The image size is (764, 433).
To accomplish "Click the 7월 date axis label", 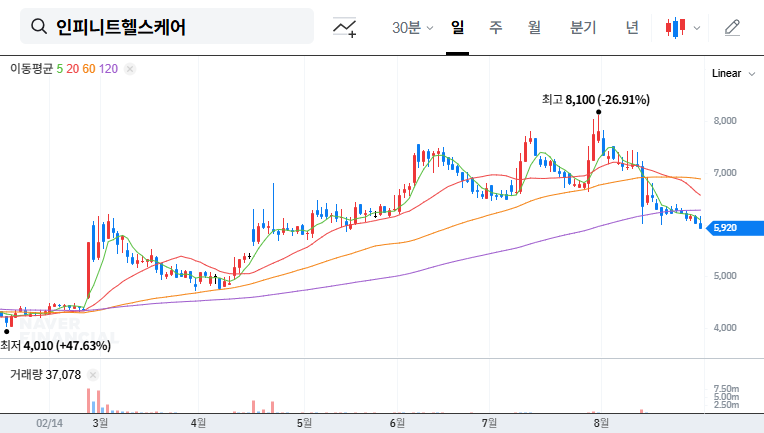I will pyautogui.click(x=489, y=423).
